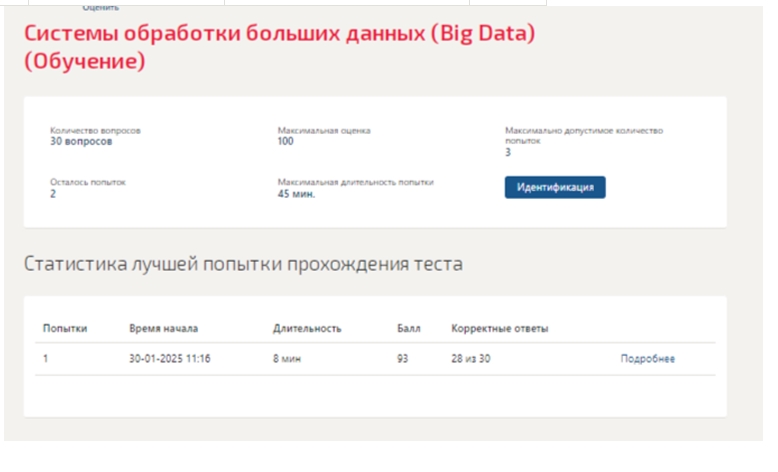Screen dimensions: 778x472
Task: Click the partially visible Оценить link
Action: pos(100,7)
